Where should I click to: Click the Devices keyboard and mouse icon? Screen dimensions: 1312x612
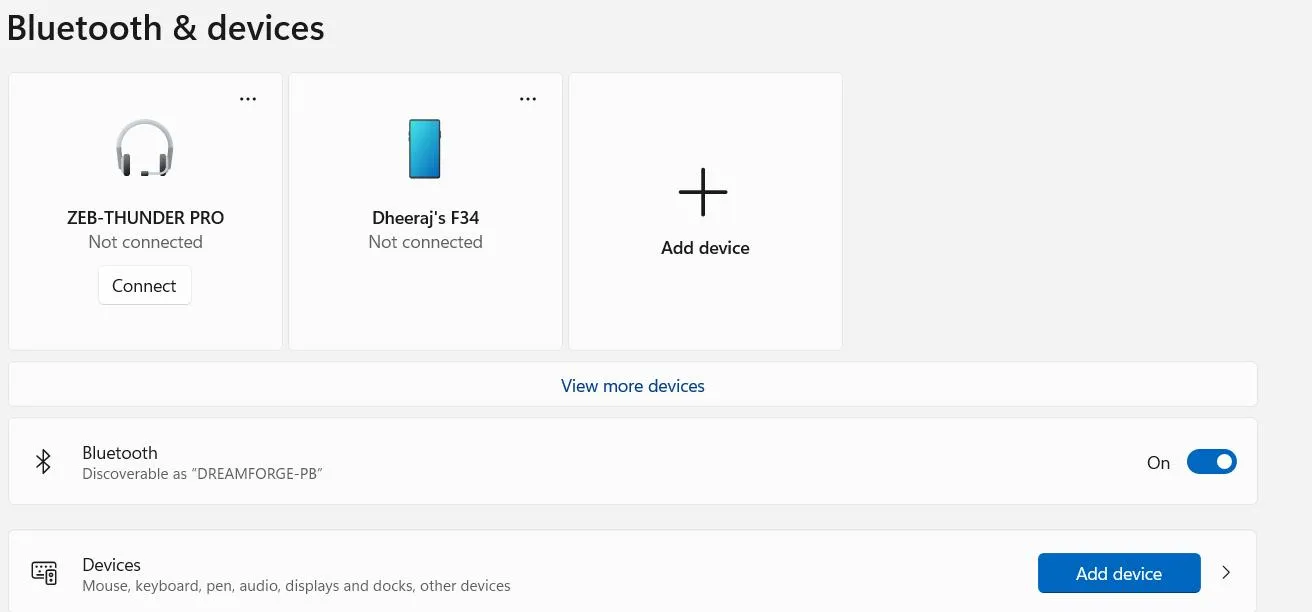coord(44,573)
